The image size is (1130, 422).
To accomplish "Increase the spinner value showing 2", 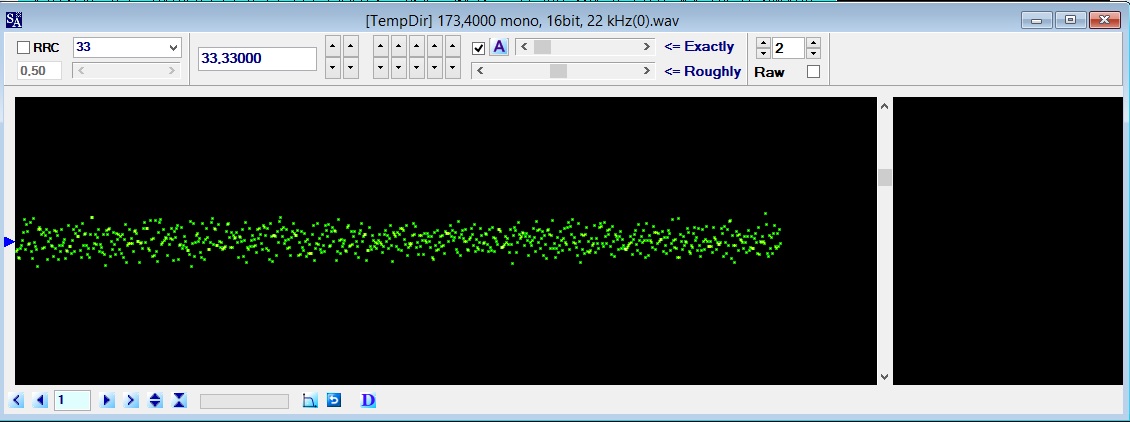I will 814,43.
